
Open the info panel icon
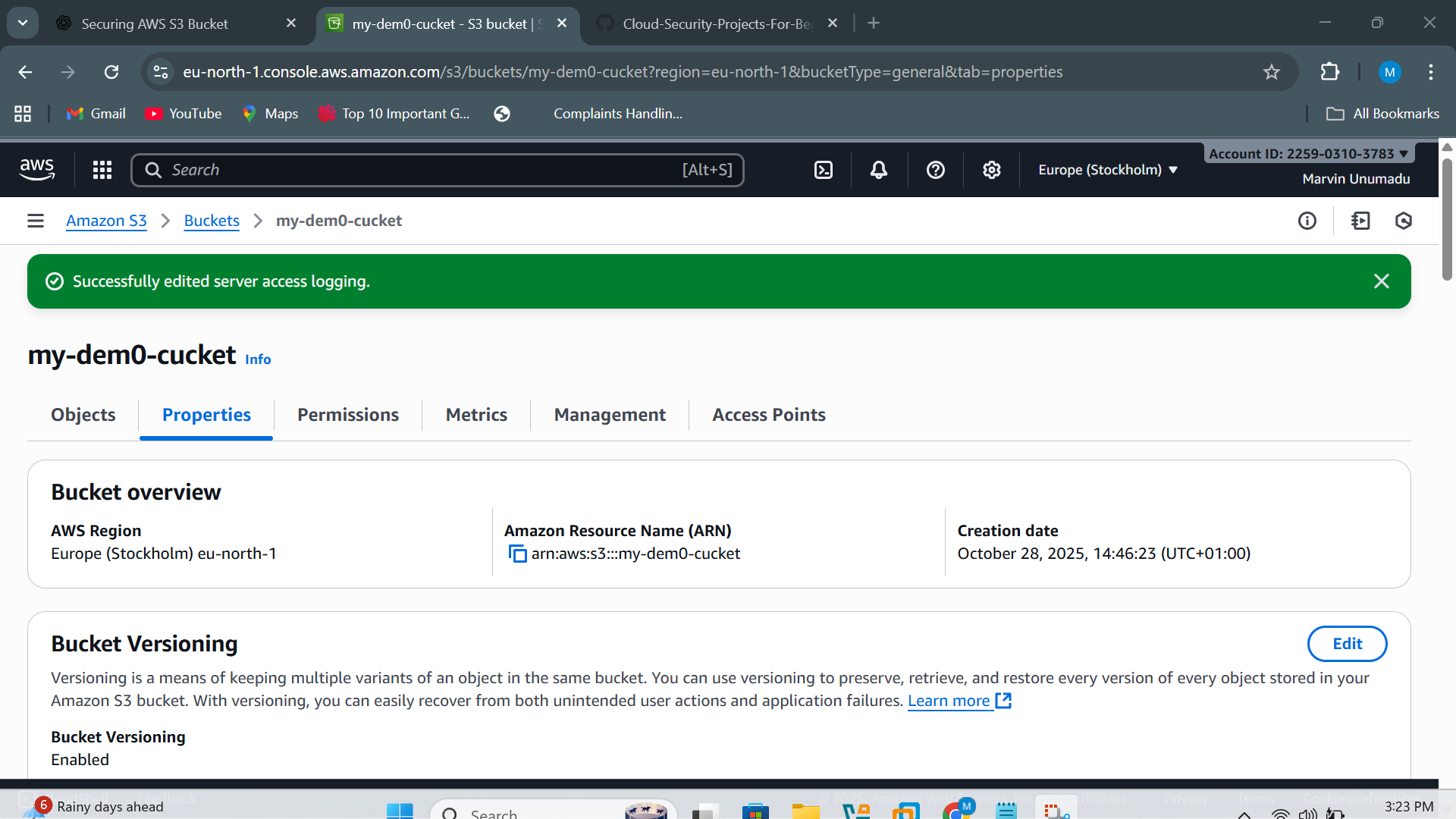coord(1307,221)
